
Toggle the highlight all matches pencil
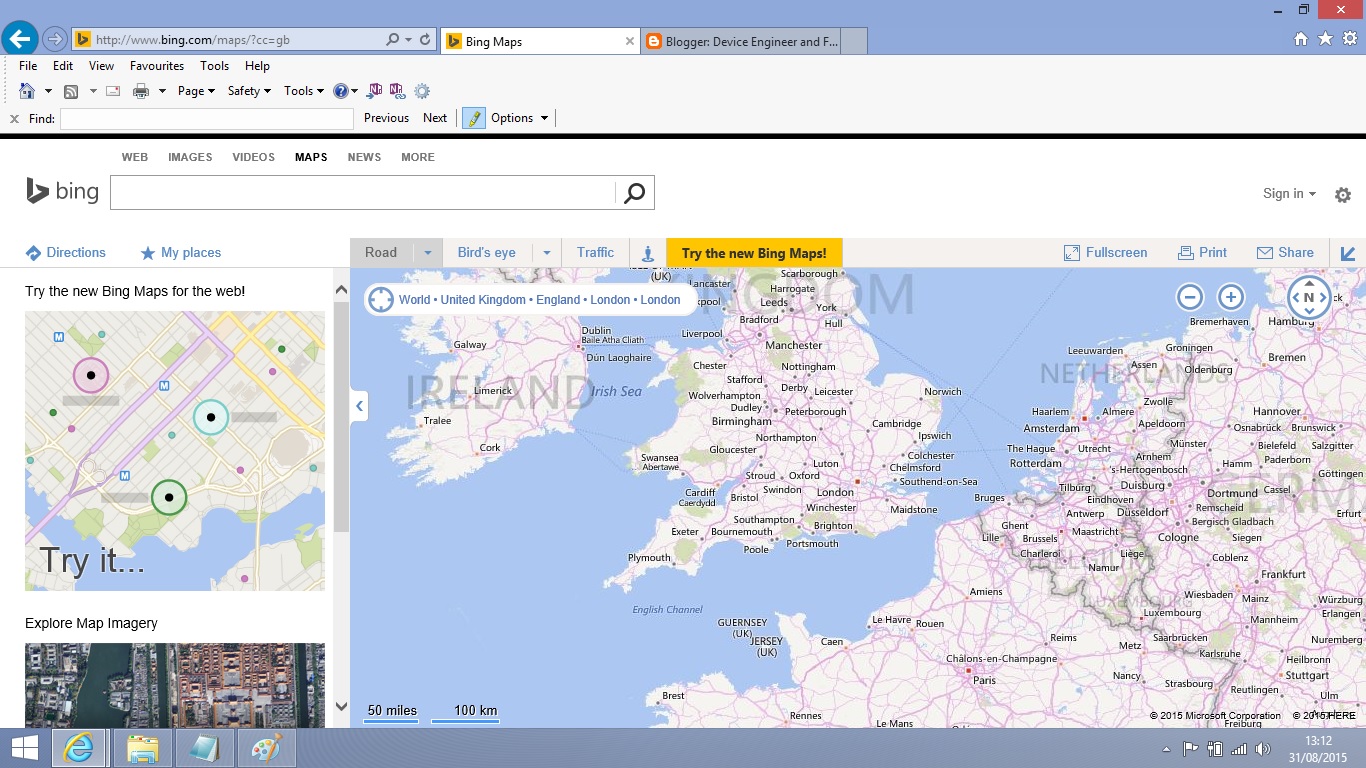point(473,118)
